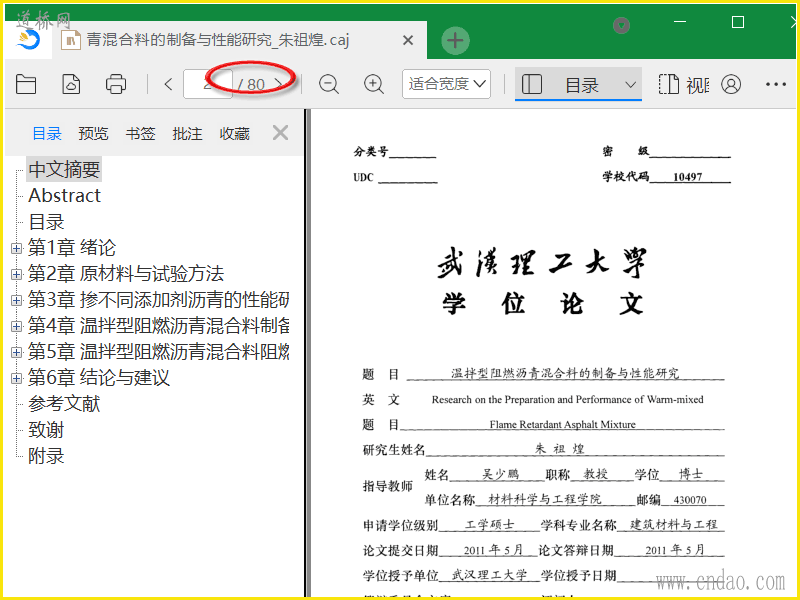
Task: Click the advisor name 吴少鹏 text
Action: [501, 474]
